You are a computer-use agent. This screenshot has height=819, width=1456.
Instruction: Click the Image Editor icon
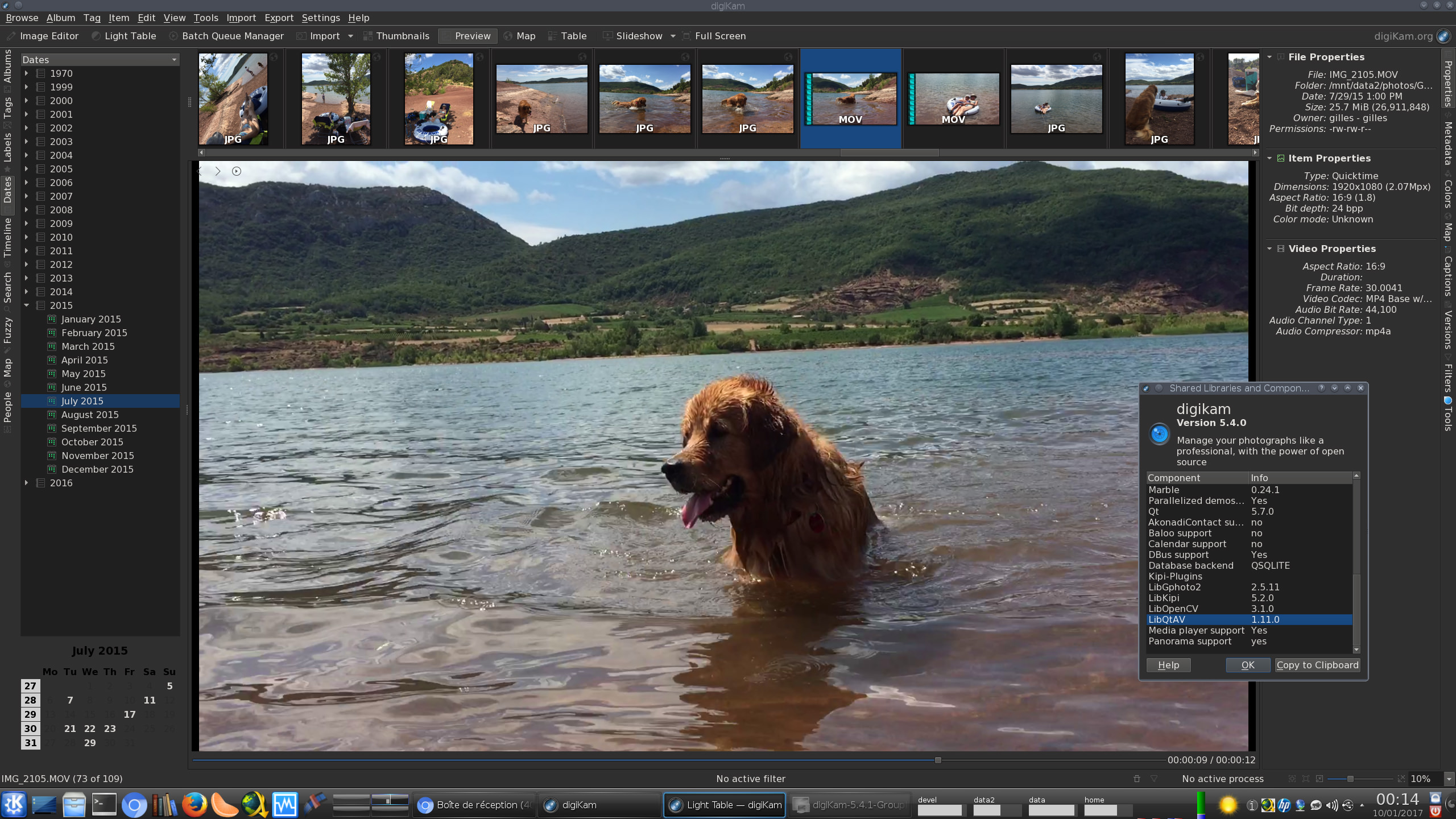[x=10, y=36]
